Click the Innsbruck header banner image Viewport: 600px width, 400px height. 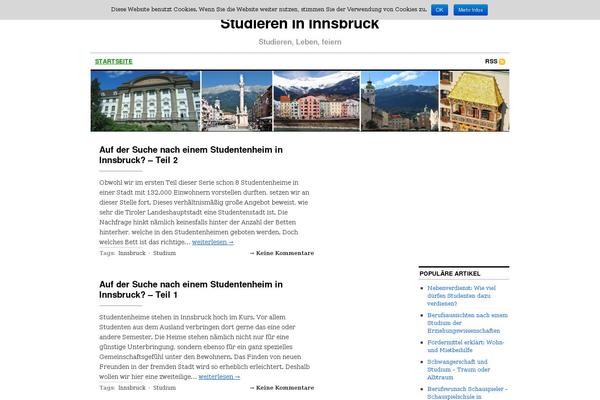(300, 101)
